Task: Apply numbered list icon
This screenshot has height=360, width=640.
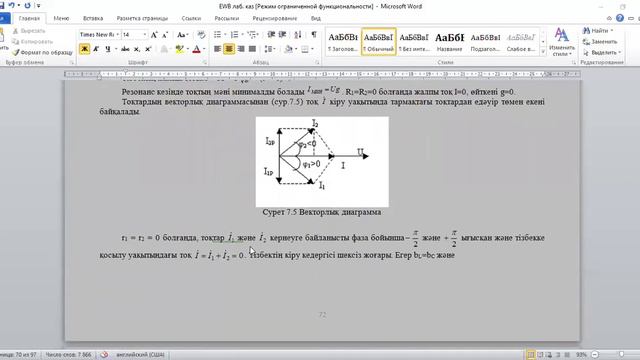Action: tap(234, 35)
